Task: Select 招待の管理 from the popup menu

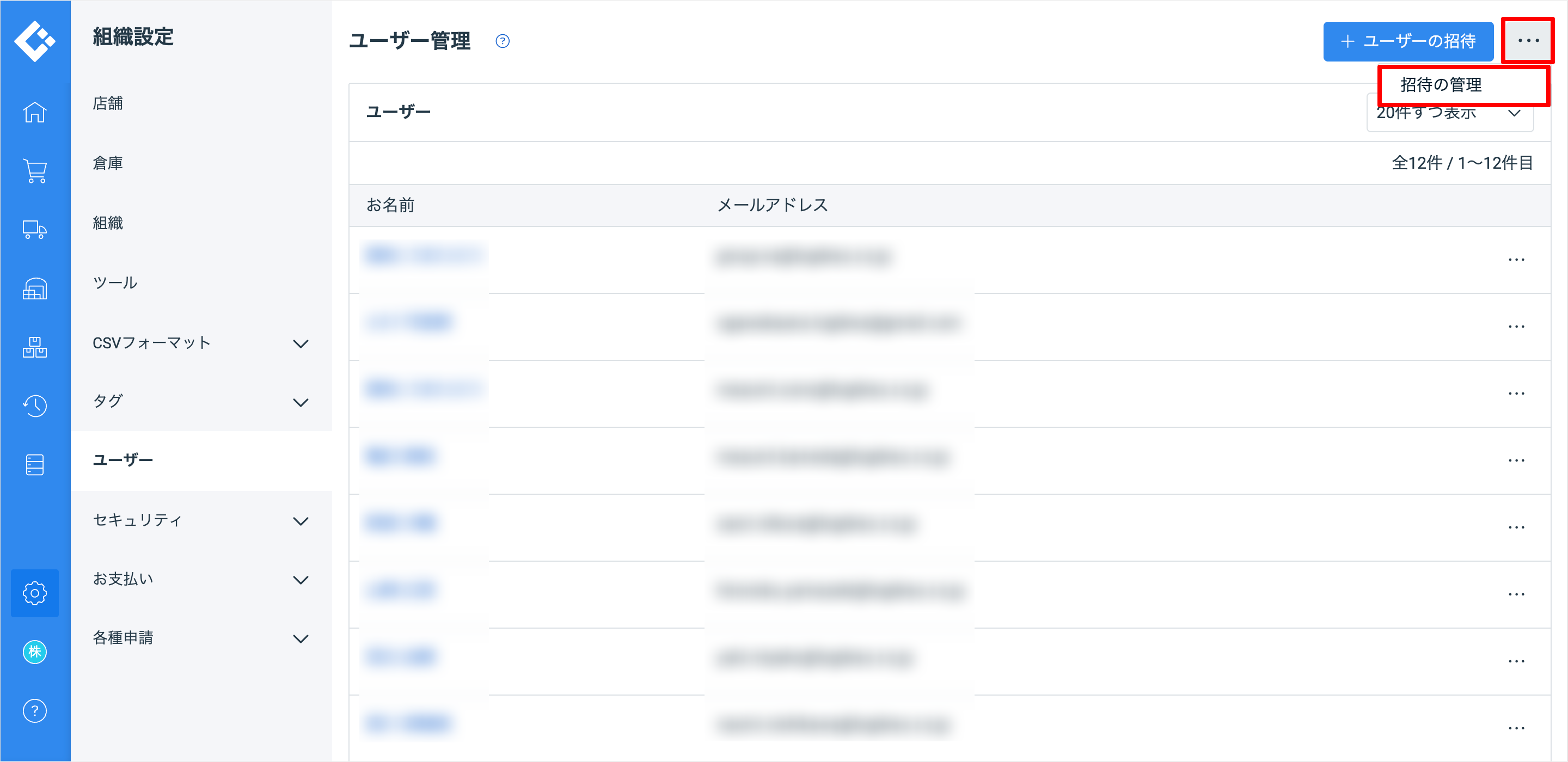Action: (1441, 85)
